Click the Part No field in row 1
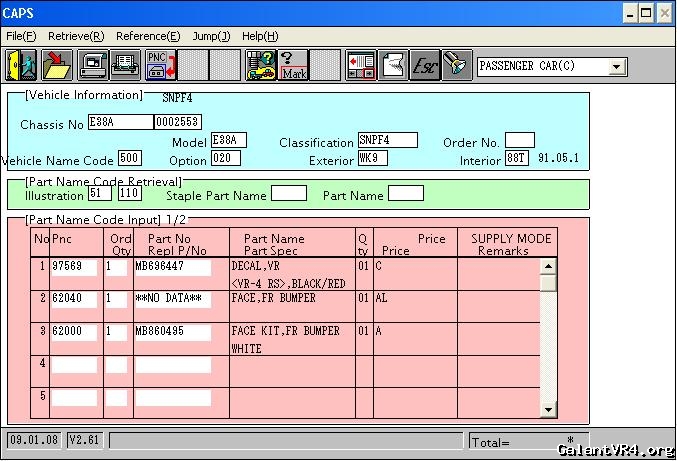Image resolution: width=677 pixels, height=461 pixels. click(x=172, y=267)
